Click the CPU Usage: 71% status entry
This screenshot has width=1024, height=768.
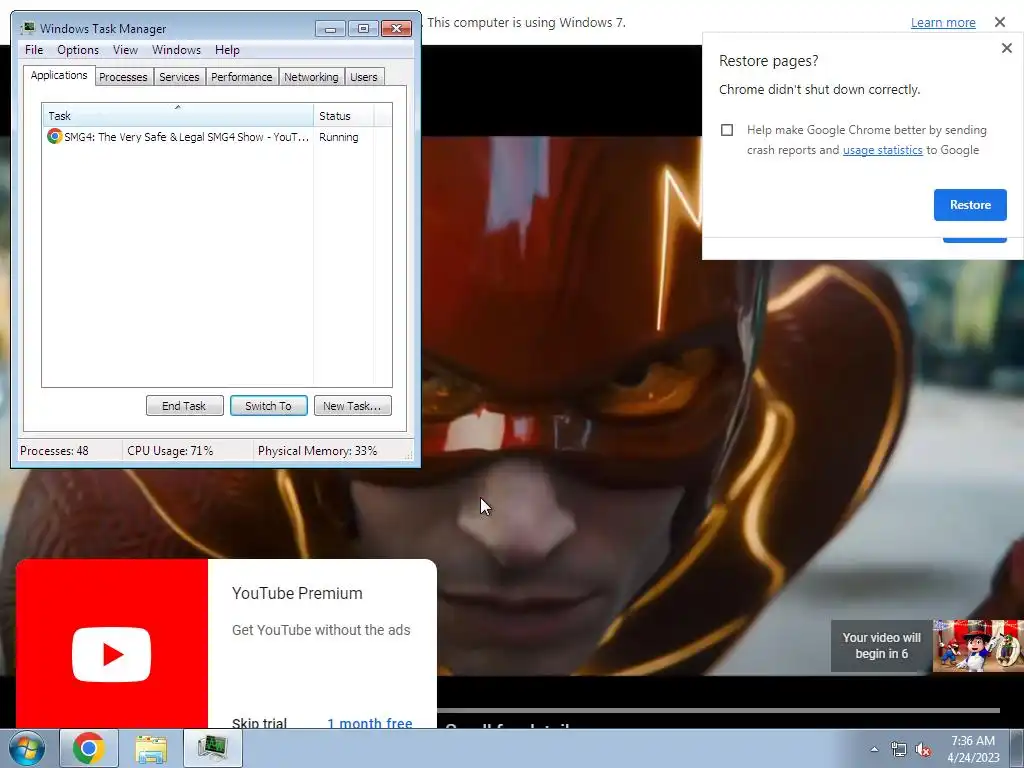click(170, 451)
